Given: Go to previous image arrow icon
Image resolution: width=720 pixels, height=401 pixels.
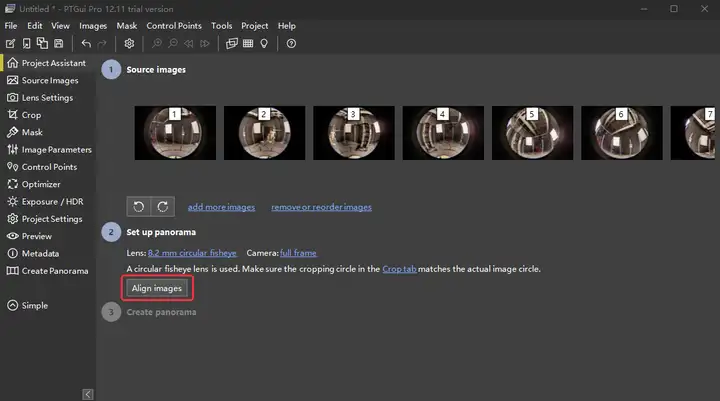Looking at the screenshot, I should [188, 44].
